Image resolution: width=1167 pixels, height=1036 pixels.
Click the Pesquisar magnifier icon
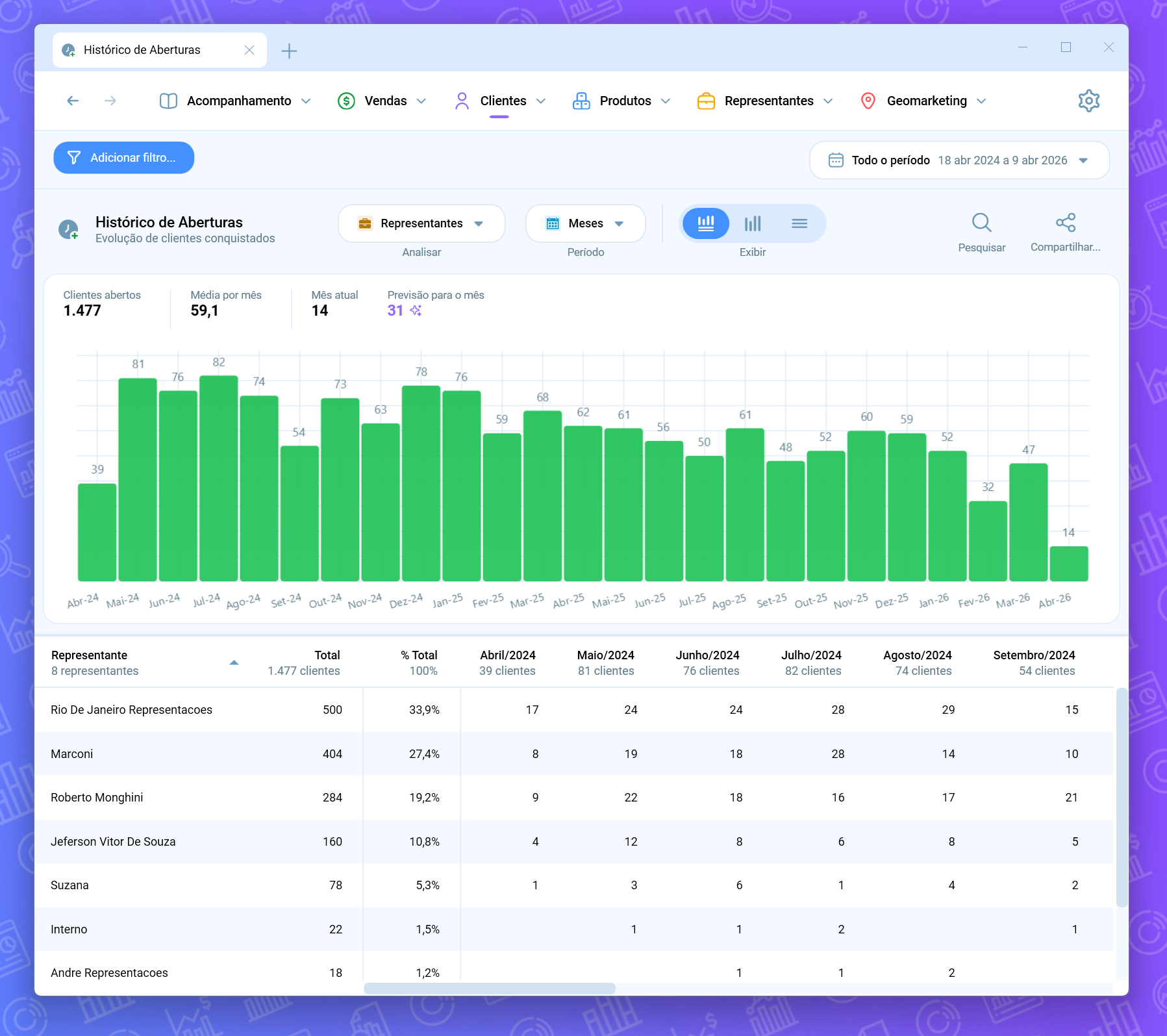981,223
